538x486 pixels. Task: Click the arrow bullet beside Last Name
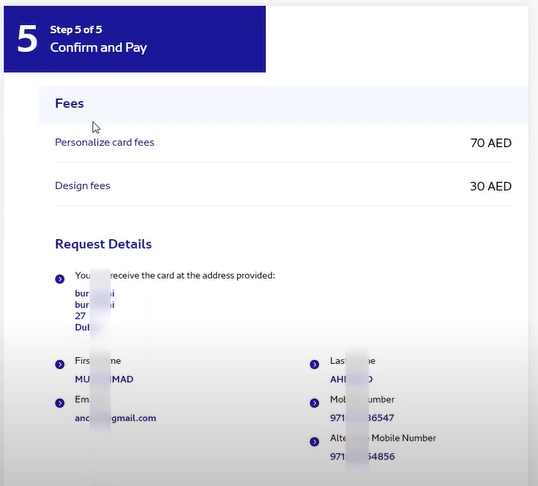(x=314, y=364)
